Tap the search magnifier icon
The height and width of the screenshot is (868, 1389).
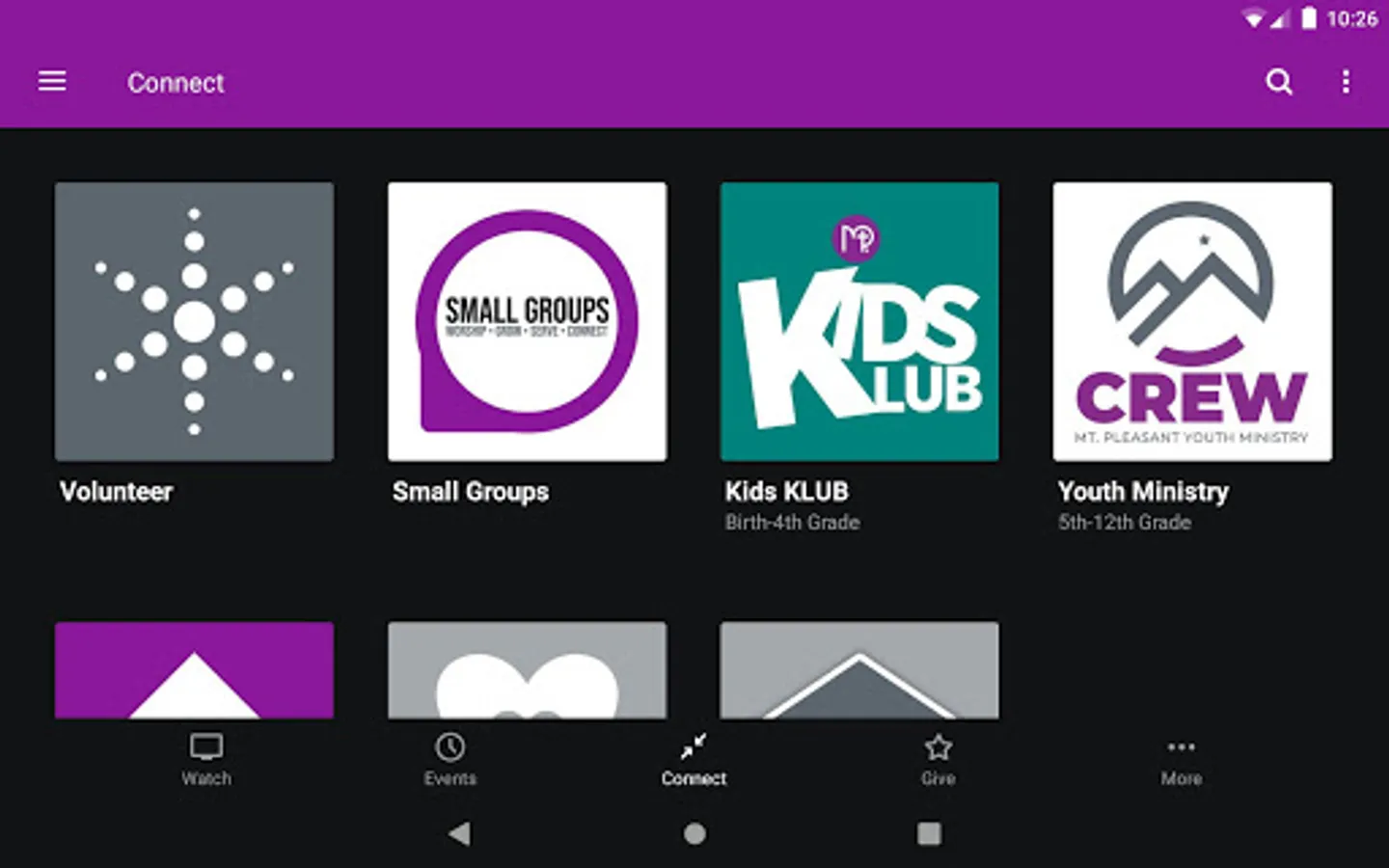[x=1279, y=82]
